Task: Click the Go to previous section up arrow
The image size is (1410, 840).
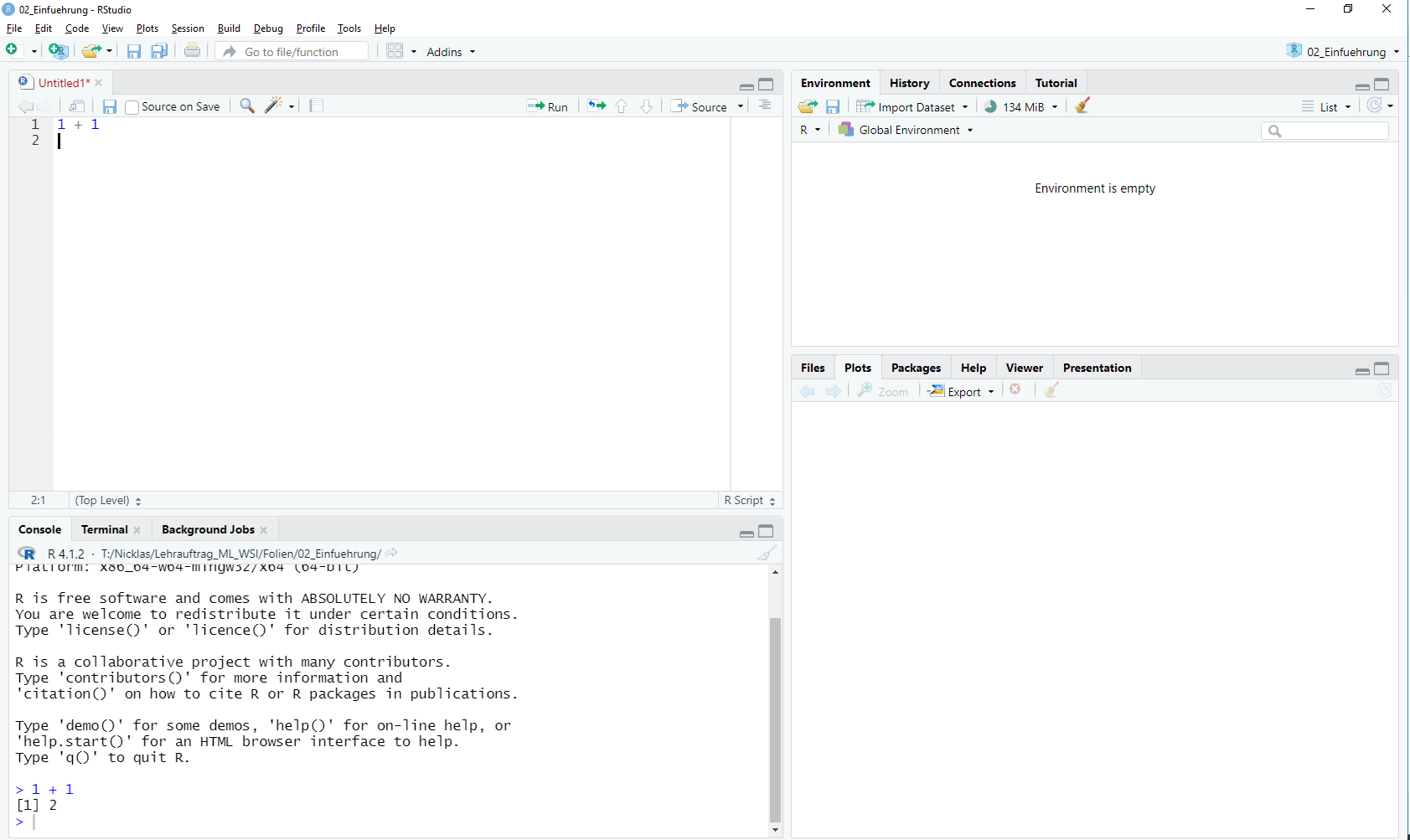Action: (622, 106)
